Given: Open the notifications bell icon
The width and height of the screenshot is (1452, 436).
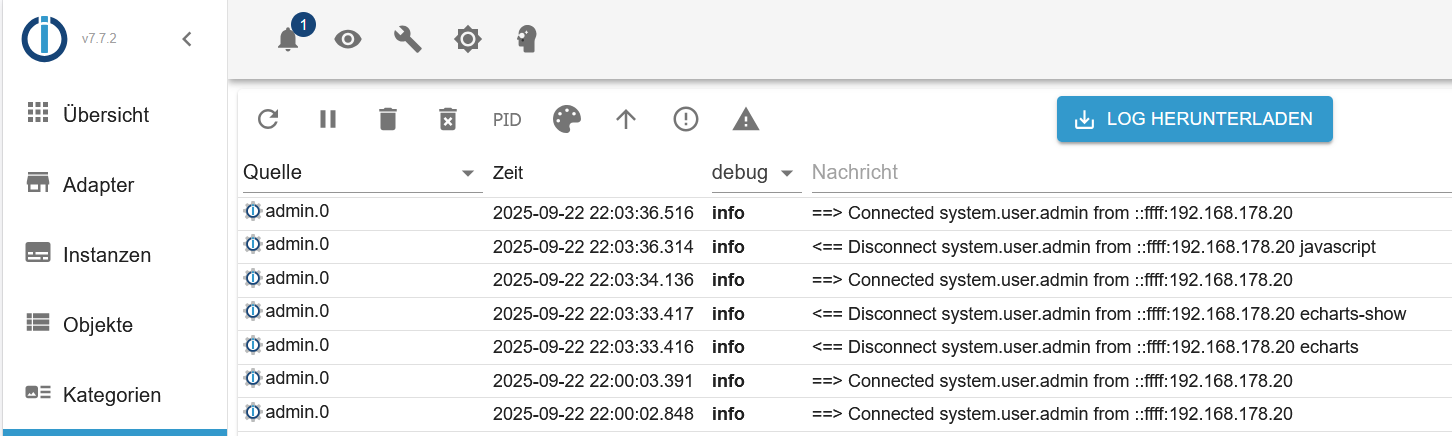Looking at the screenshot, I should click(x=288, y=40).
